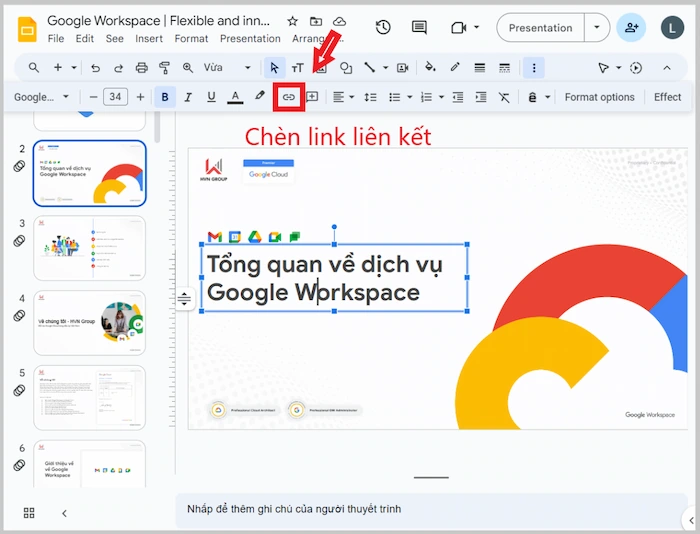Open the text highlight color pen
700x534 pixels.
pyautogui.click(x=260, y=96)
